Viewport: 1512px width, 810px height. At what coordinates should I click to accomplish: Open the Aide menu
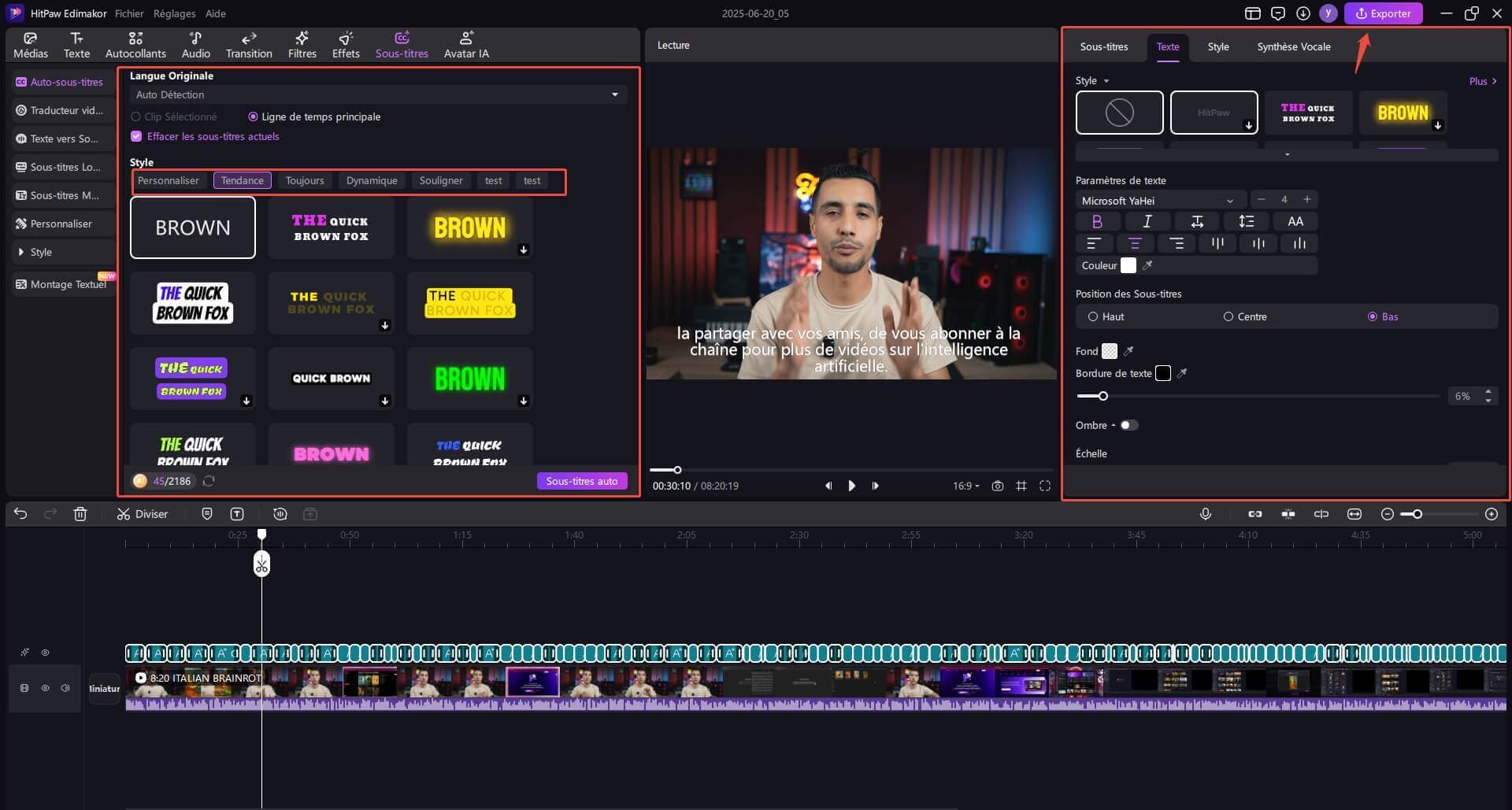tap(215, 13)
